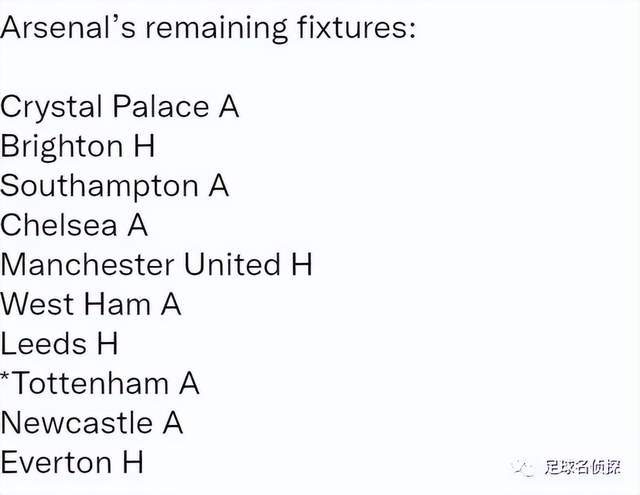Click the 'H' after Manchester United
The image size is (640, 495).
(x=302, y=264)
